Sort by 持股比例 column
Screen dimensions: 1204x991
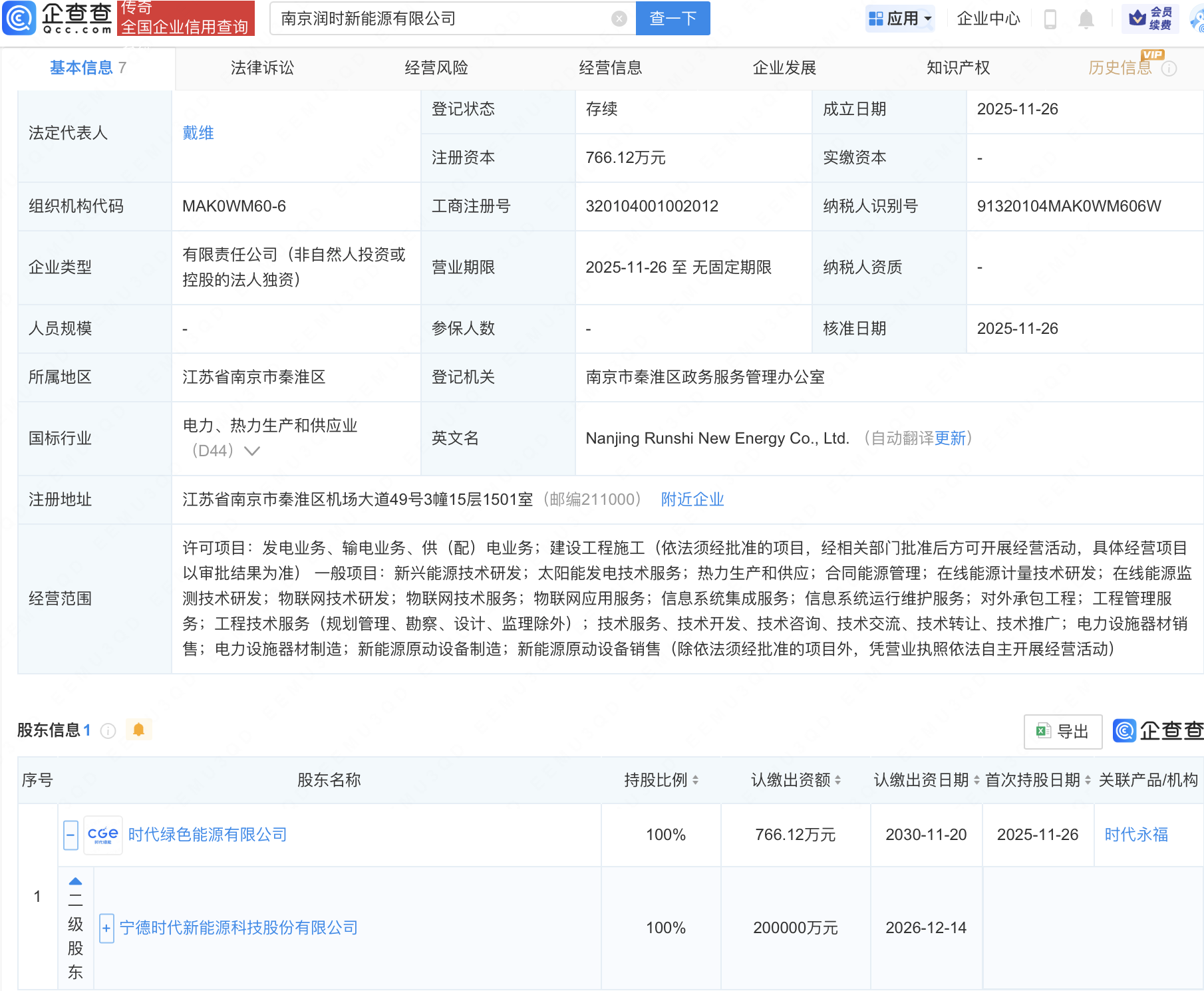point(694,780)
